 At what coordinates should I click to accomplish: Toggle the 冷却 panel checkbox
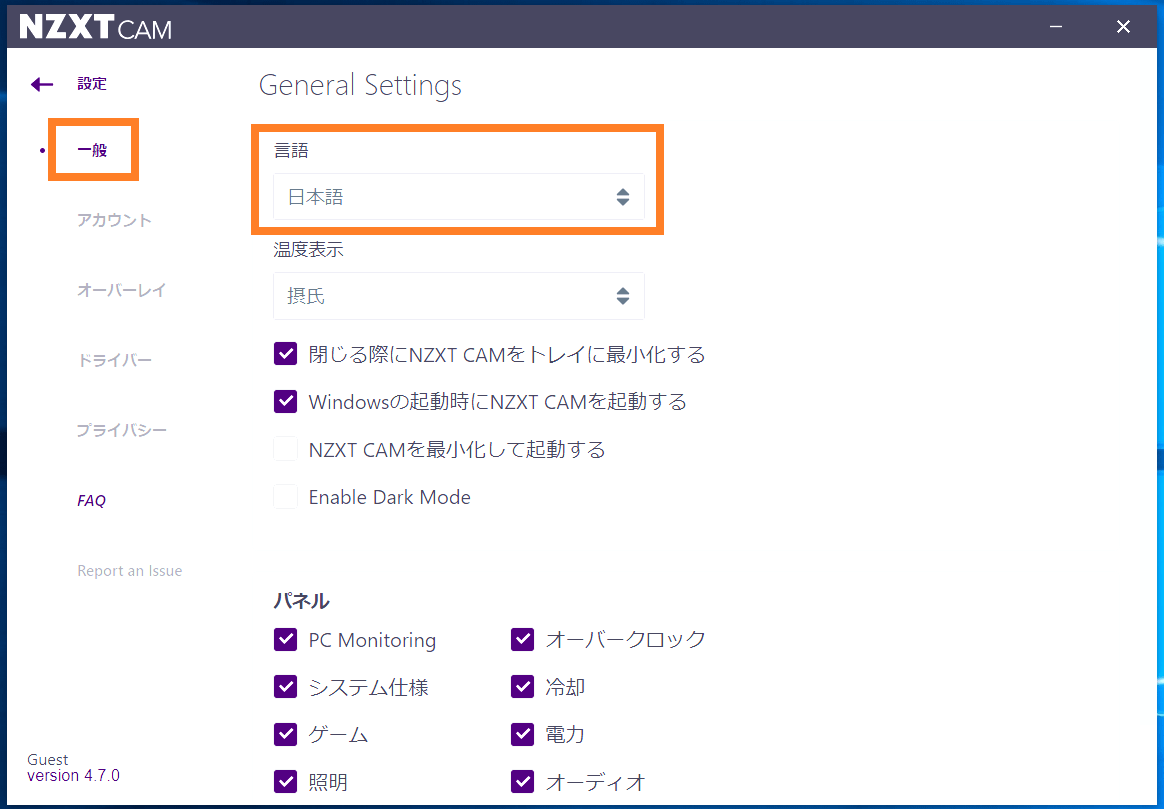[523, 687]
